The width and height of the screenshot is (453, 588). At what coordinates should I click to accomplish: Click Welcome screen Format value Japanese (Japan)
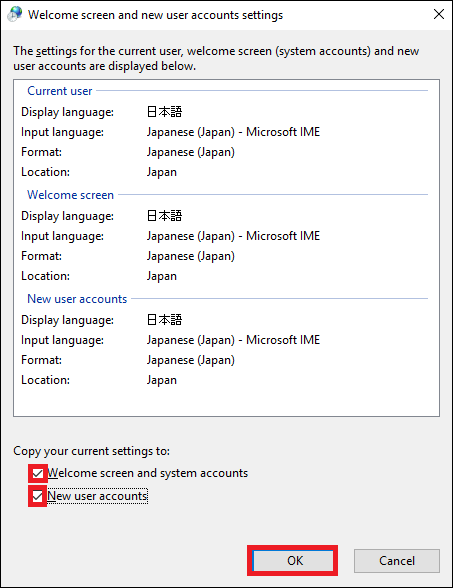pyautogui.click(x=190, y=256)
